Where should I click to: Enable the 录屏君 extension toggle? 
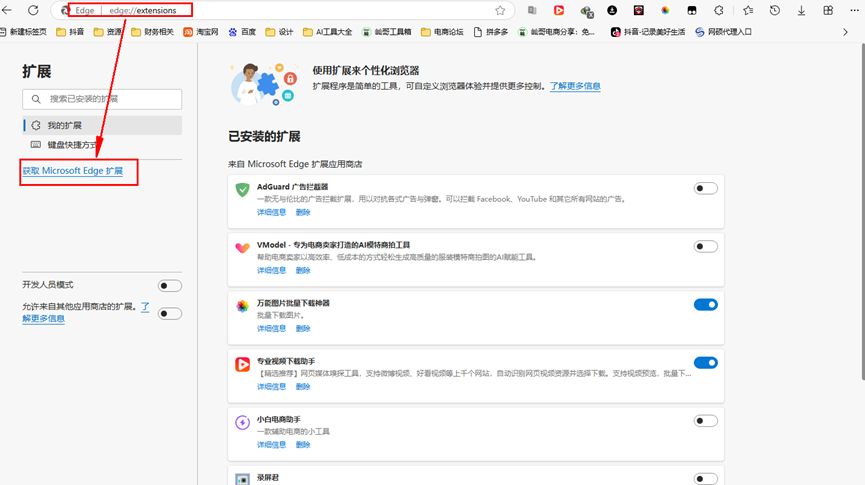coord(706,478)
